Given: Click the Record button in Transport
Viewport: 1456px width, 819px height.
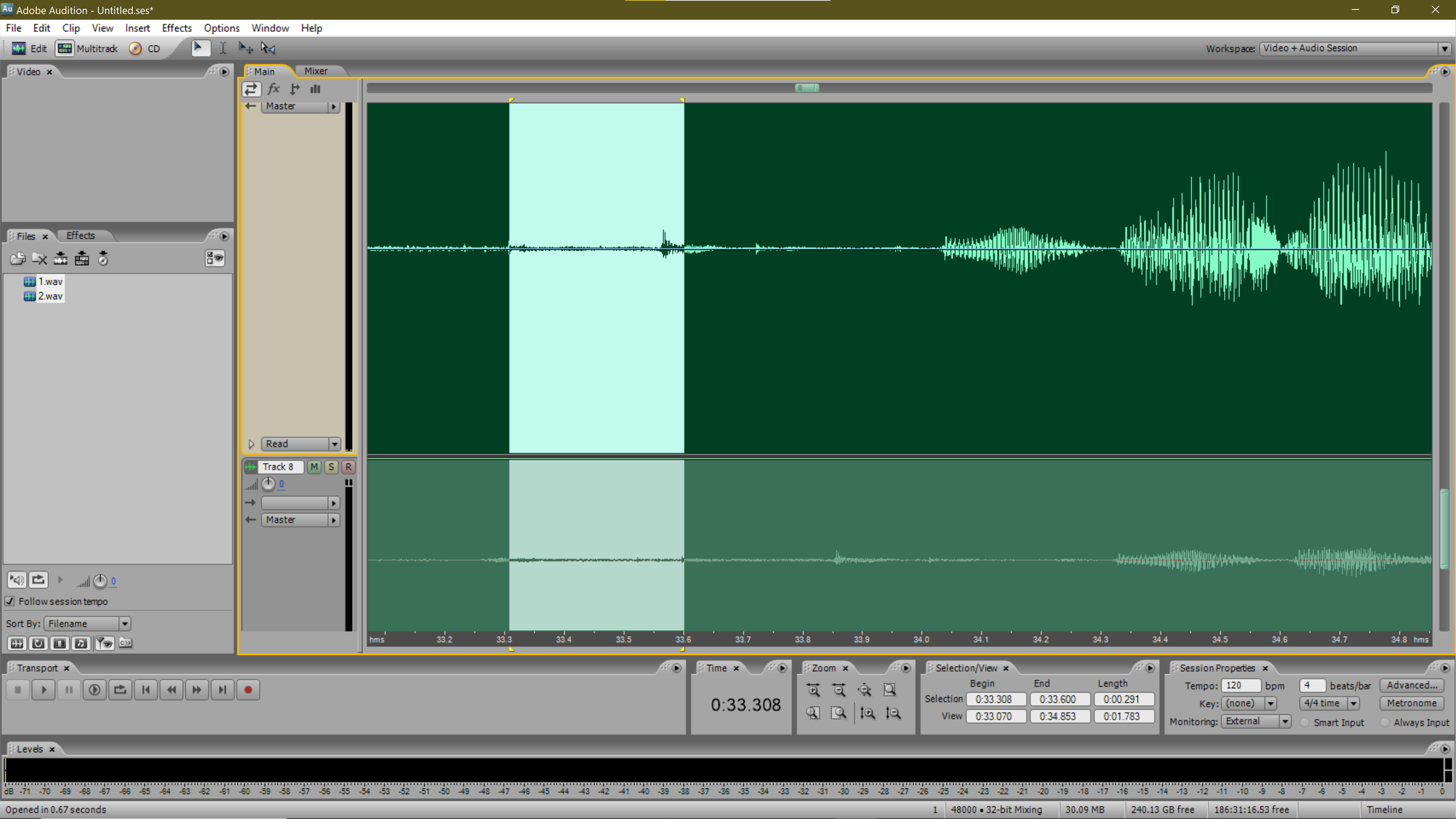Looking at the screenshot, I should (248, 690).
